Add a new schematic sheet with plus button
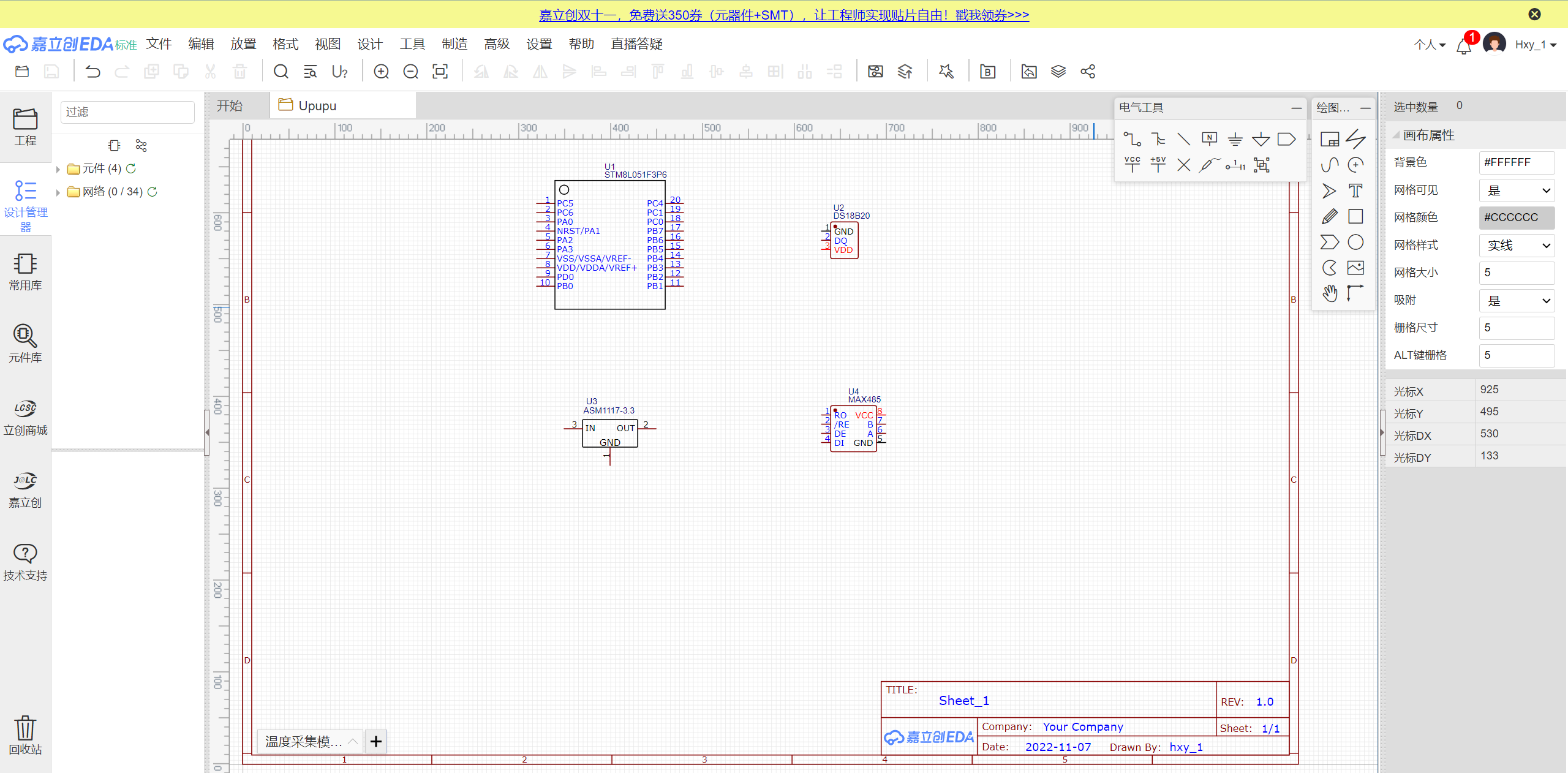1568x773 pixels. [375, 742]
